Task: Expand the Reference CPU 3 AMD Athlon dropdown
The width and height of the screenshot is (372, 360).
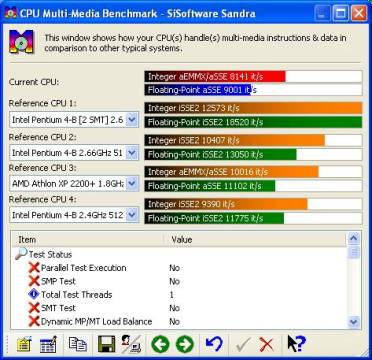Action: coord(132,183)
